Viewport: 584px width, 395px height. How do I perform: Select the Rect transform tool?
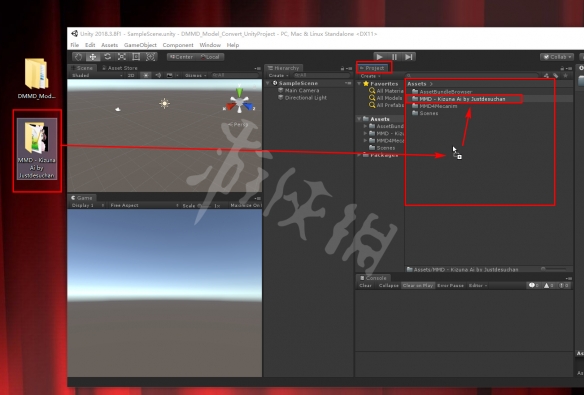pos(136,57)
